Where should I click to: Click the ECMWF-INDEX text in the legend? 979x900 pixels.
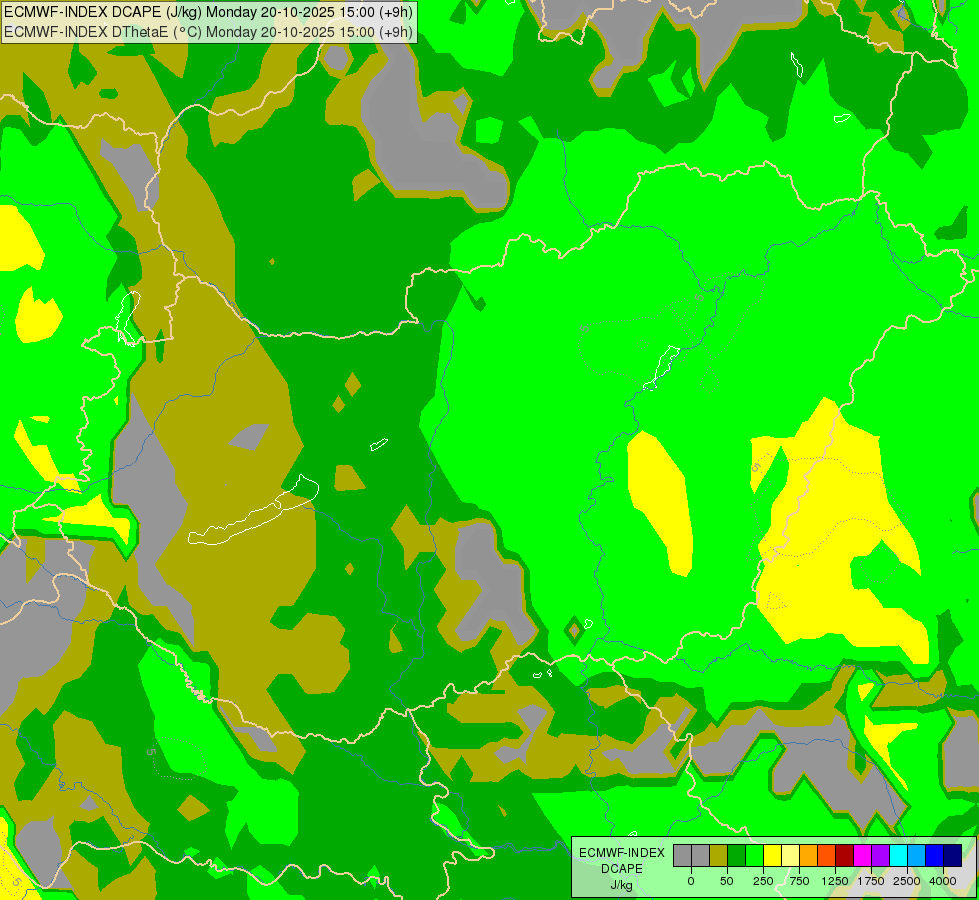point(622,853)
